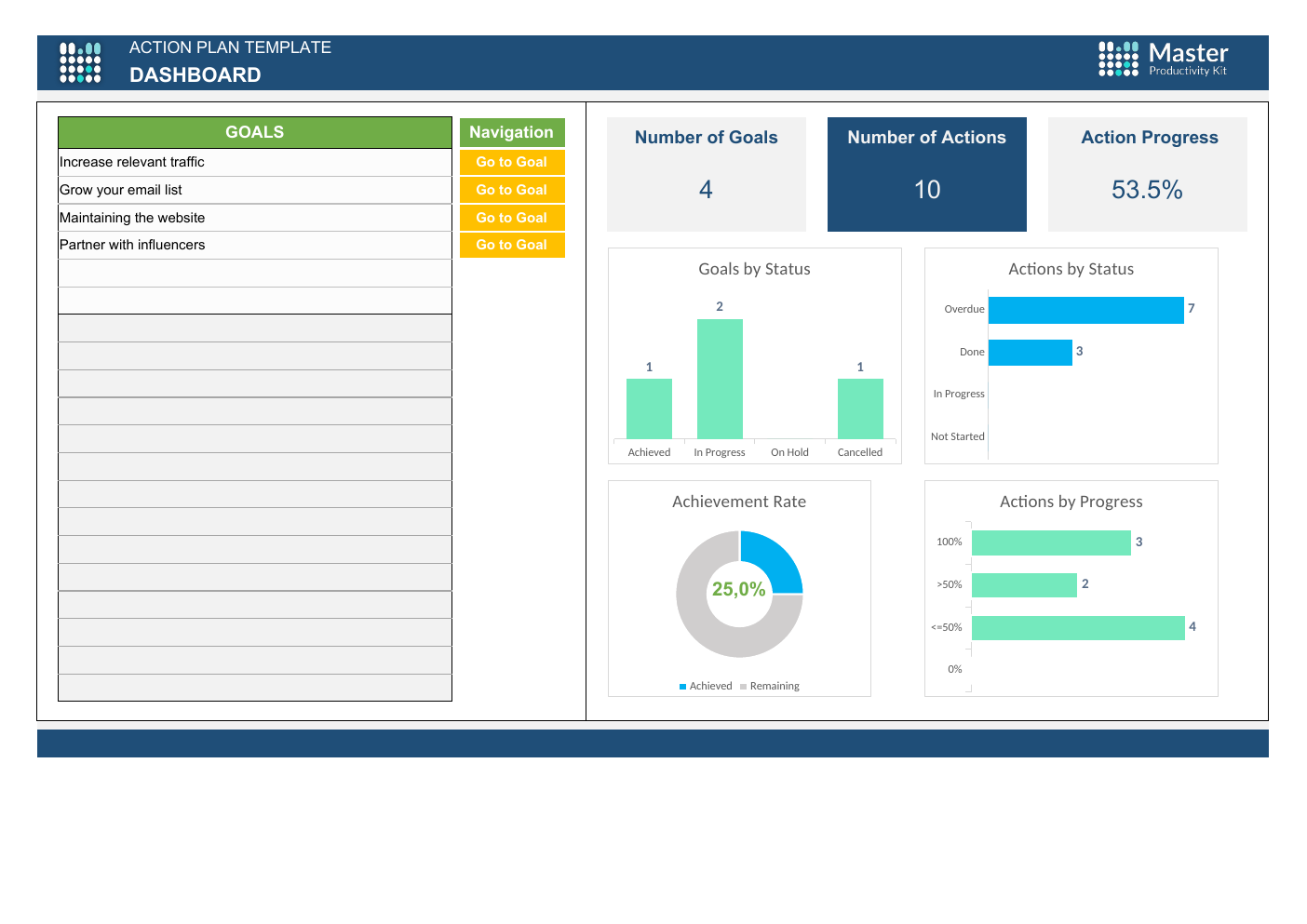Click the In Progress label in Actions by Status
The width and height of the screenshot is (1307, 924).
959,394
